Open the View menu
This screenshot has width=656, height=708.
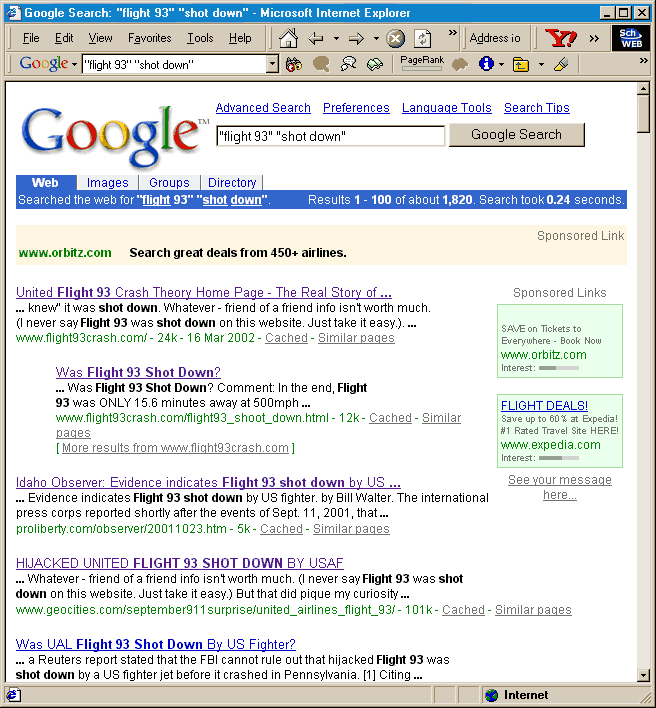tap(100, 38)
